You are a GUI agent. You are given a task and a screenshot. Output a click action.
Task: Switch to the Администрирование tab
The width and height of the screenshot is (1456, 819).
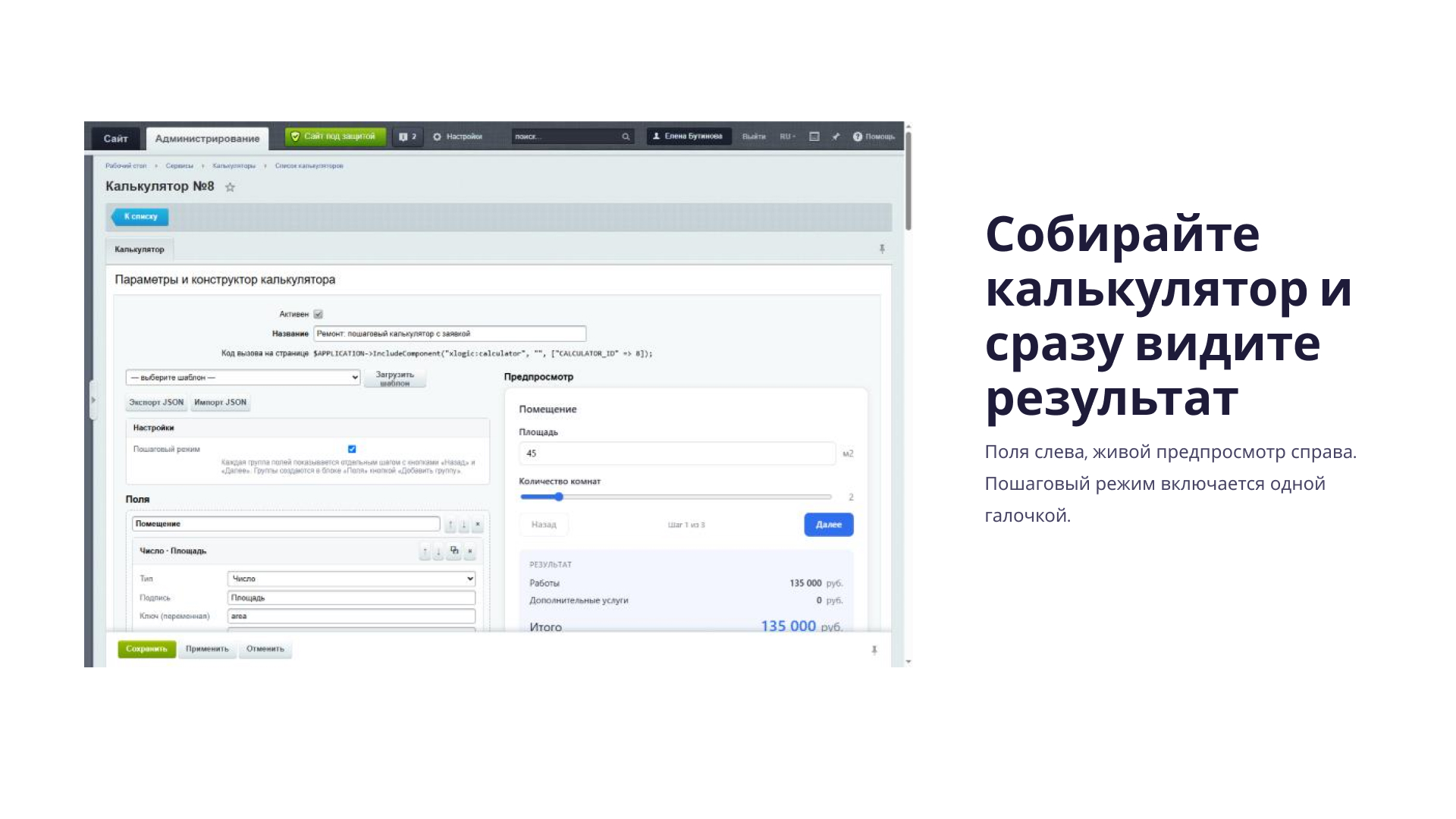click(x=207, y=138)
